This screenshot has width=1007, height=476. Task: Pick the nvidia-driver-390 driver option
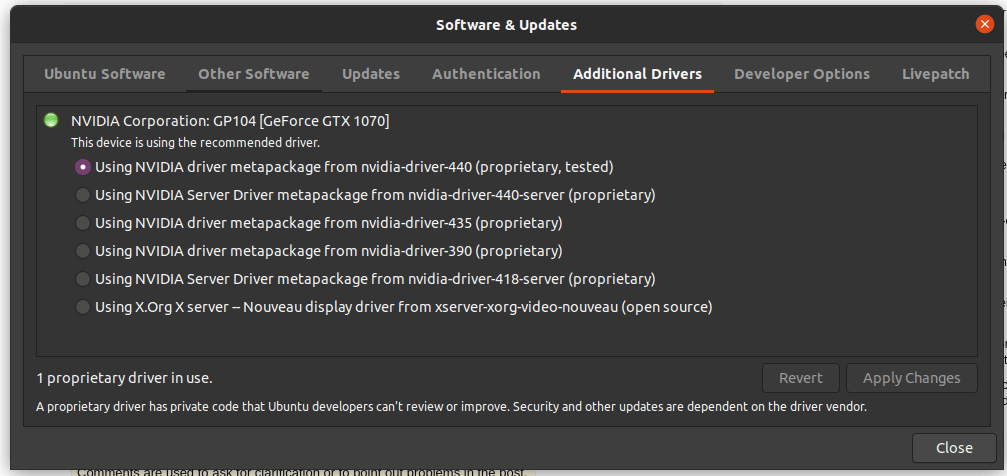tap(84, 251)
